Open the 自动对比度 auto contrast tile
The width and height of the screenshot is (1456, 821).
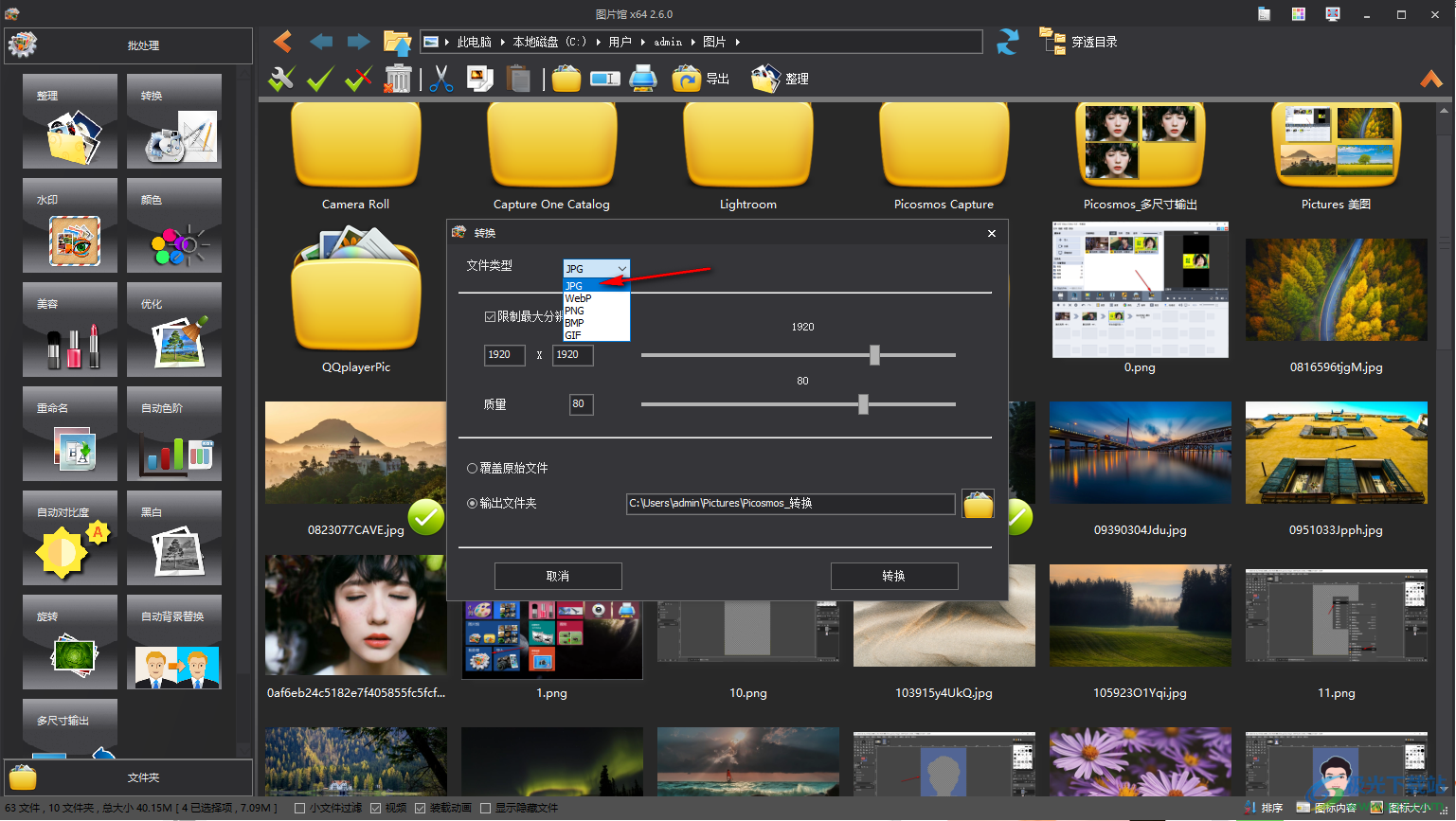coord(70,538)
